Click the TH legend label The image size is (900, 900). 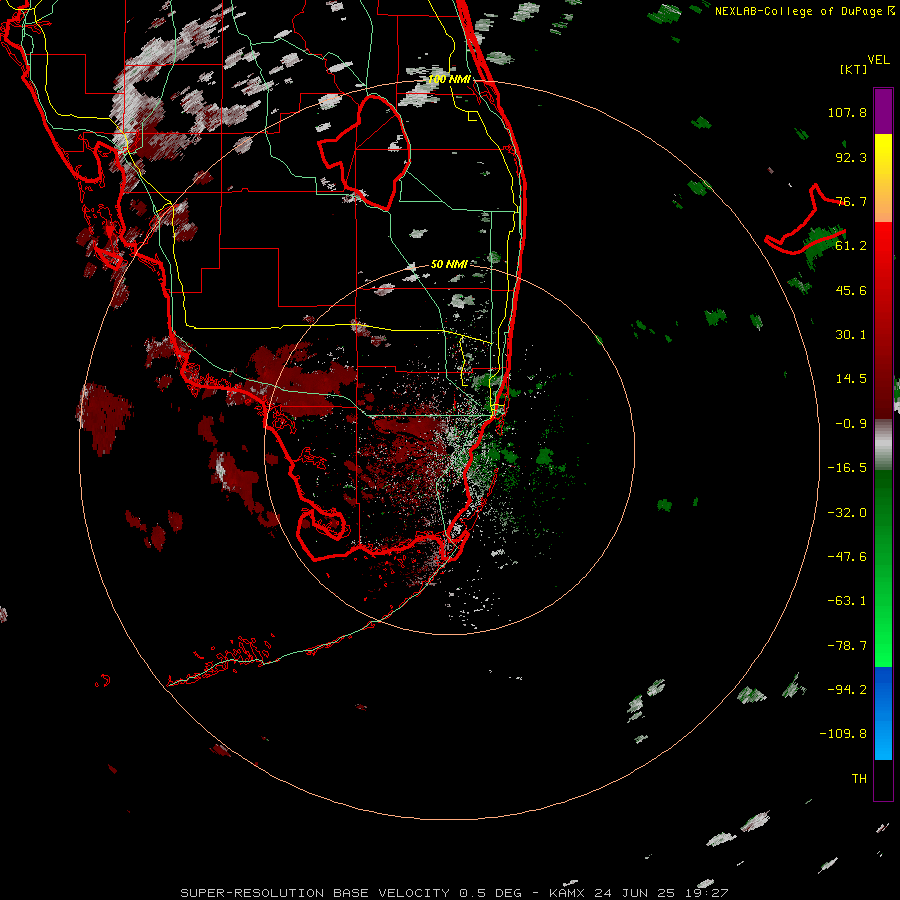pos(859,779)
